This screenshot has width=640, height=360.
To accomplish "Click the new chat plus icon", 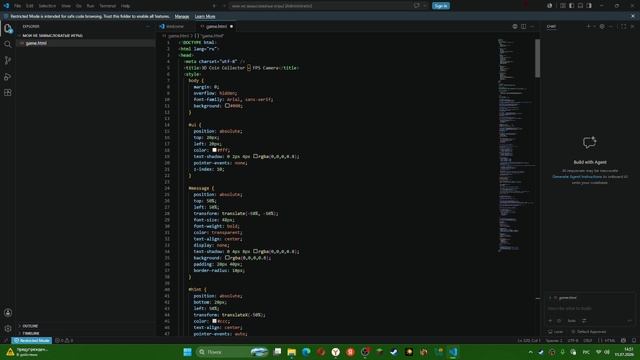I will [588, 27].
